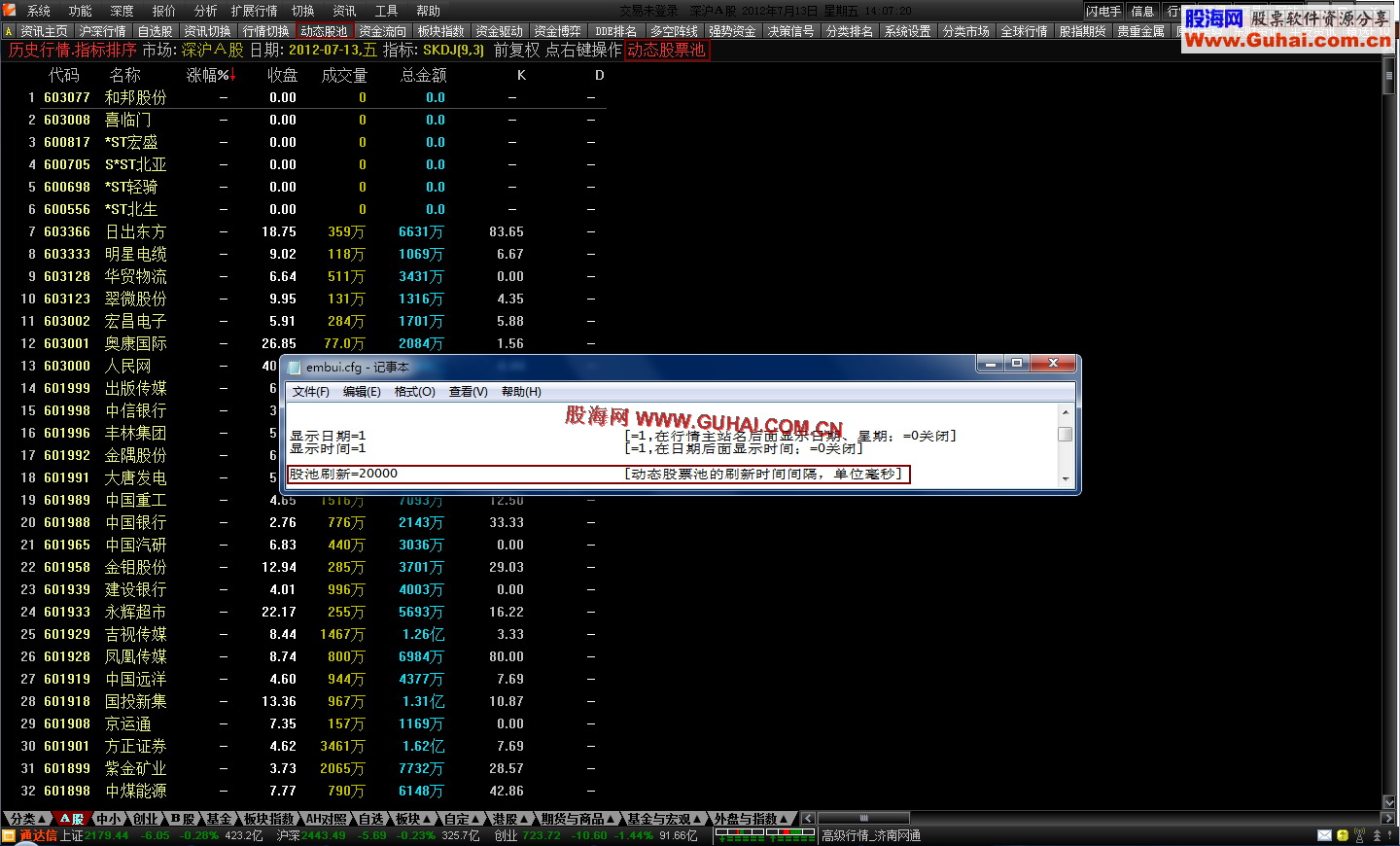Open the 报价 menu
1400x846 pixels.
pyautogui.click(x=163, y=11)
